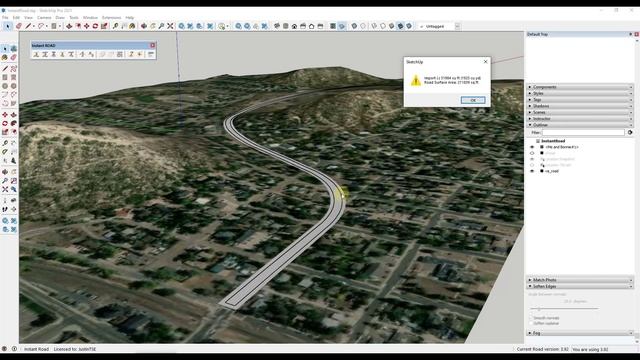Open the Extensions menu
This screenshot has height=360, width=640.
[111, 18]
